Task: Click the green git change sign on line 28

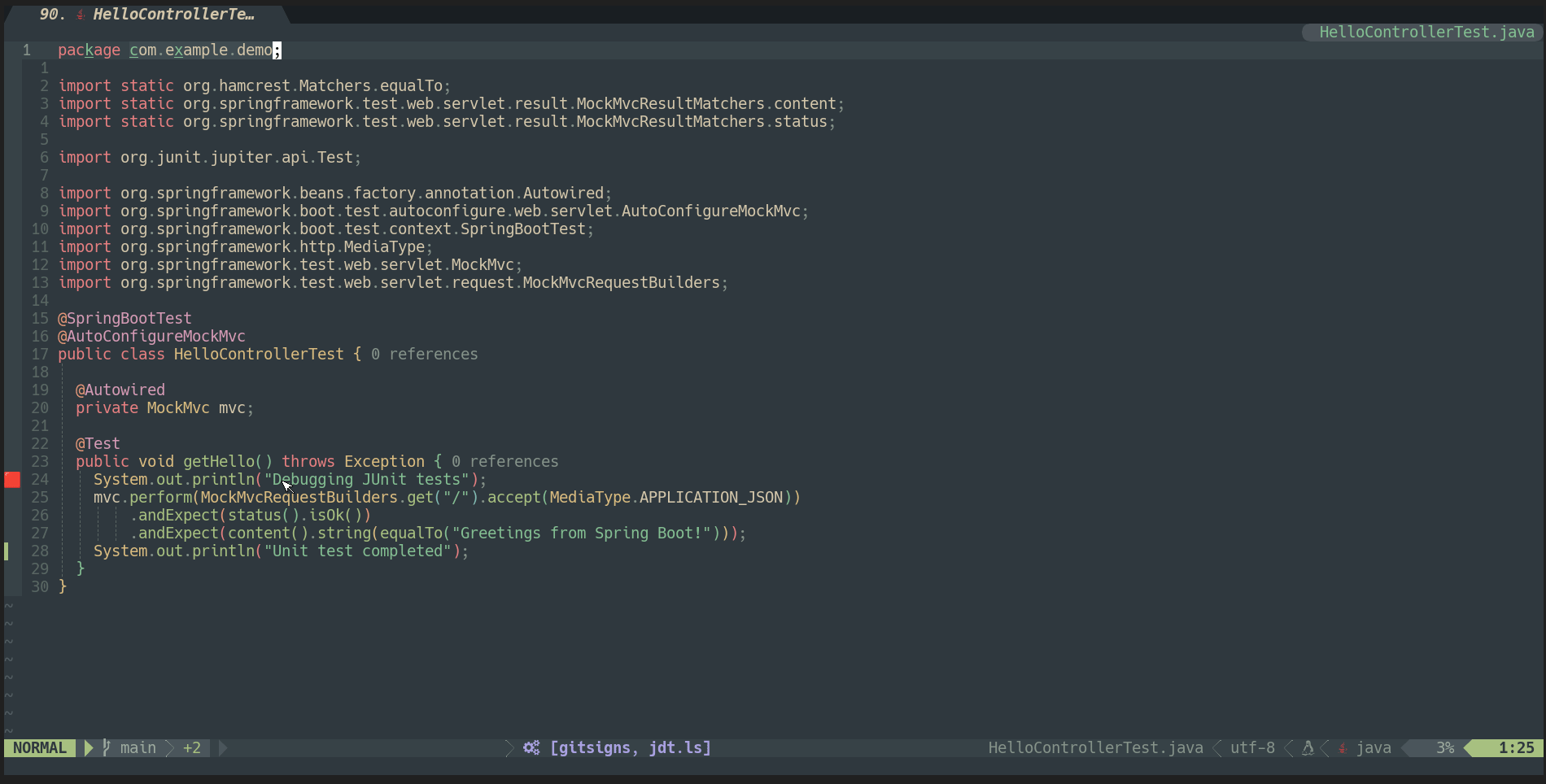Action: (x=7, y=551)
